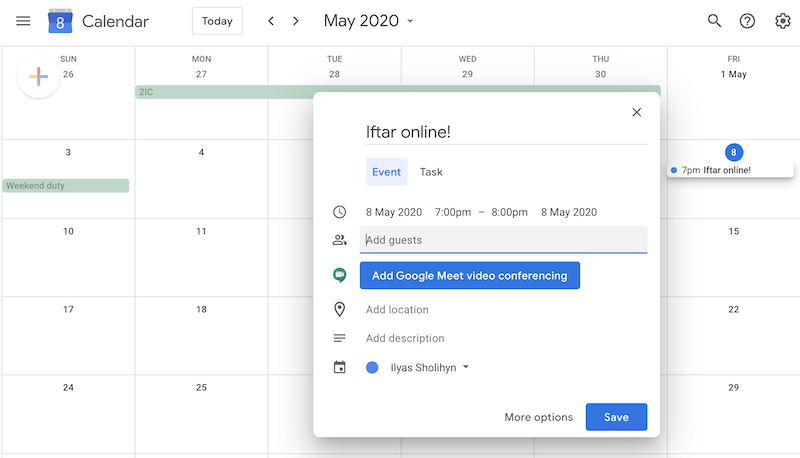Click the clock icon beside event time
This screenshot has width=800, height=458.
pyautogui.click(x=339, y=212)
